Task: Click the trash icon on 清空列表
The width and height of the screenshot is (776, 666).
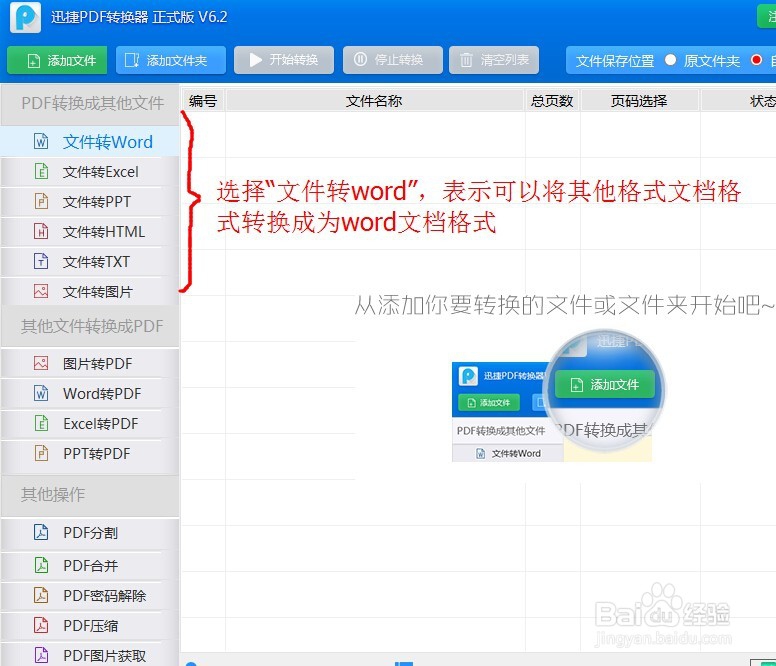Action: [x=466, y=60]
